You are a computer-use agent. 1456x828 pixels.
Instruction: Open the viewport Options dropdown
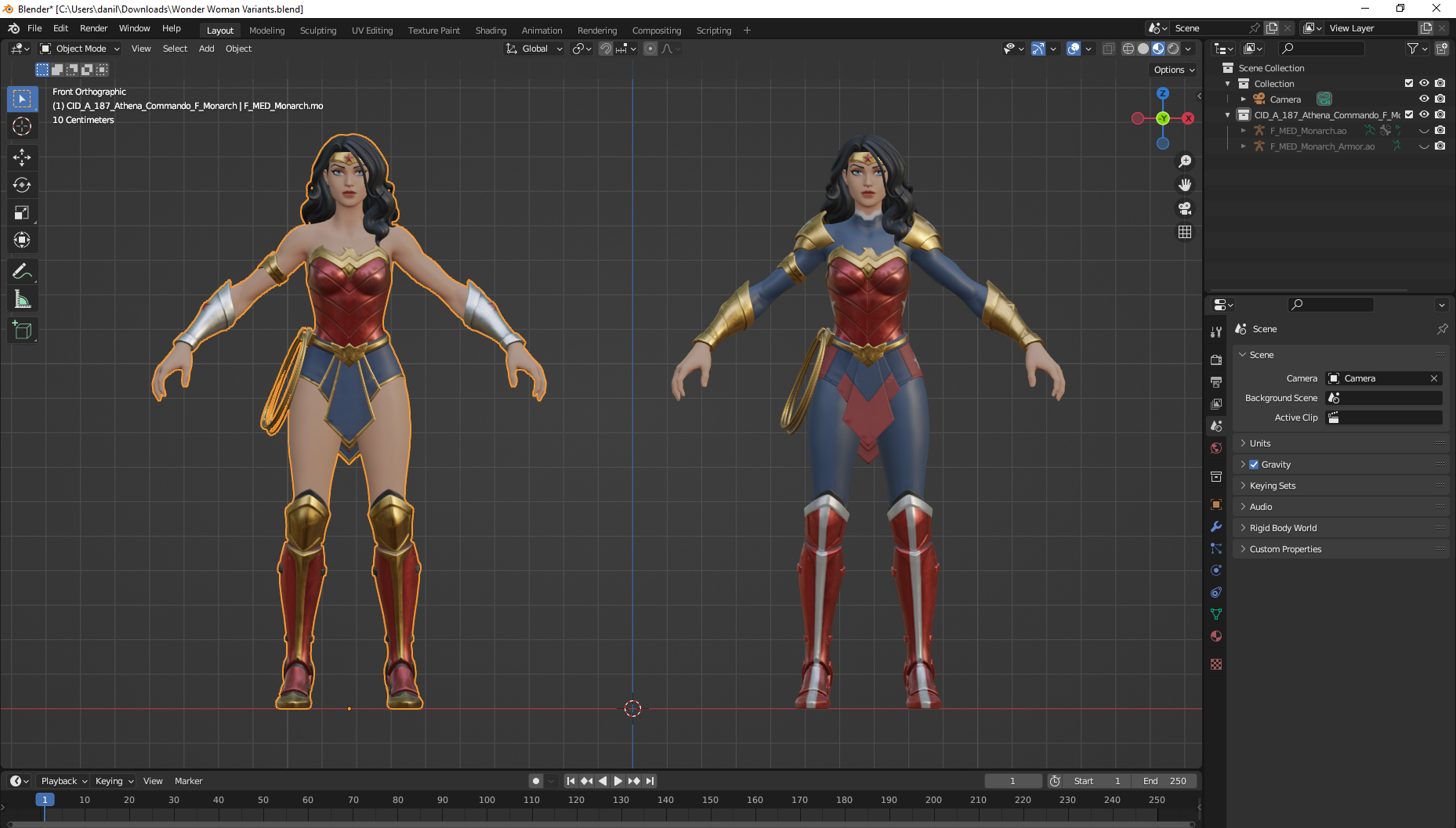(x=1174, y=70)
